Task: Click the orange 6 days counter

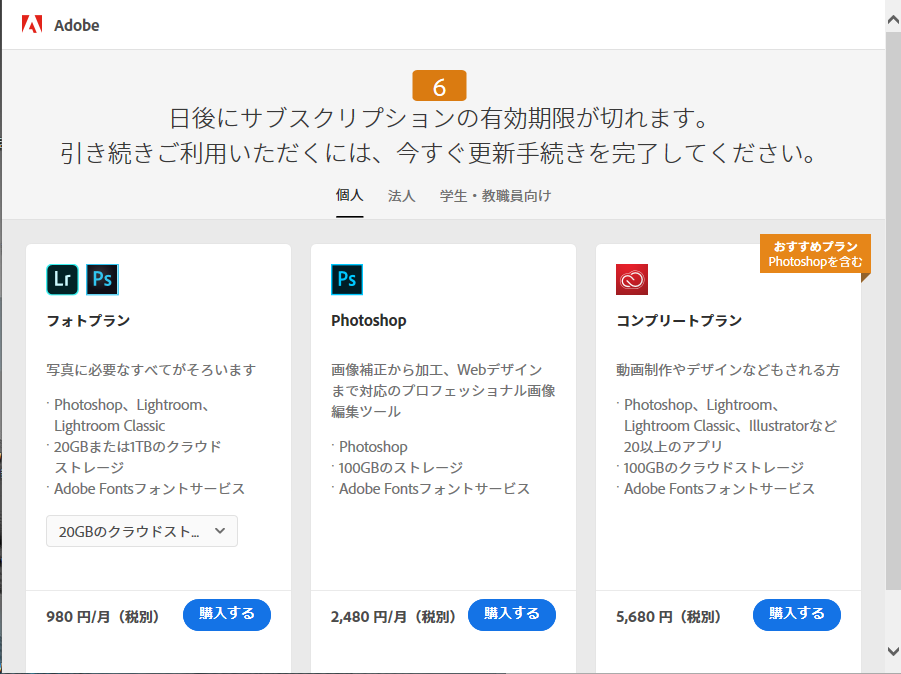Action: [x=440, y=86]
